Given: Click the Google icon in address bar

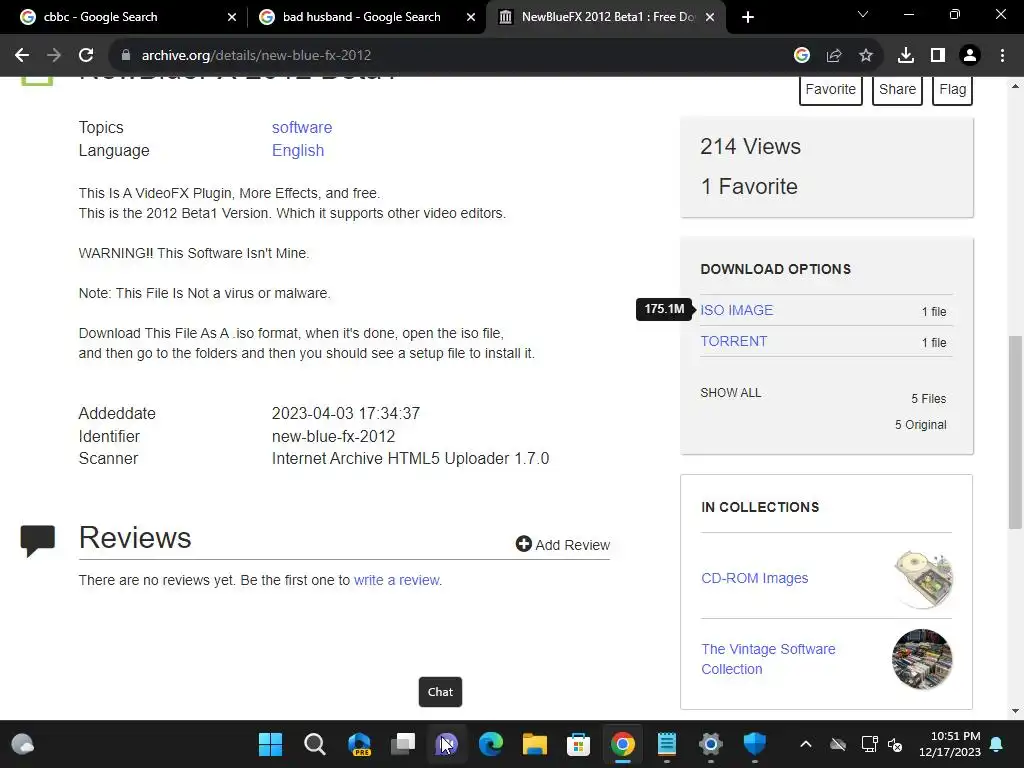Looking at the screenshot, I should coord(801,56).
